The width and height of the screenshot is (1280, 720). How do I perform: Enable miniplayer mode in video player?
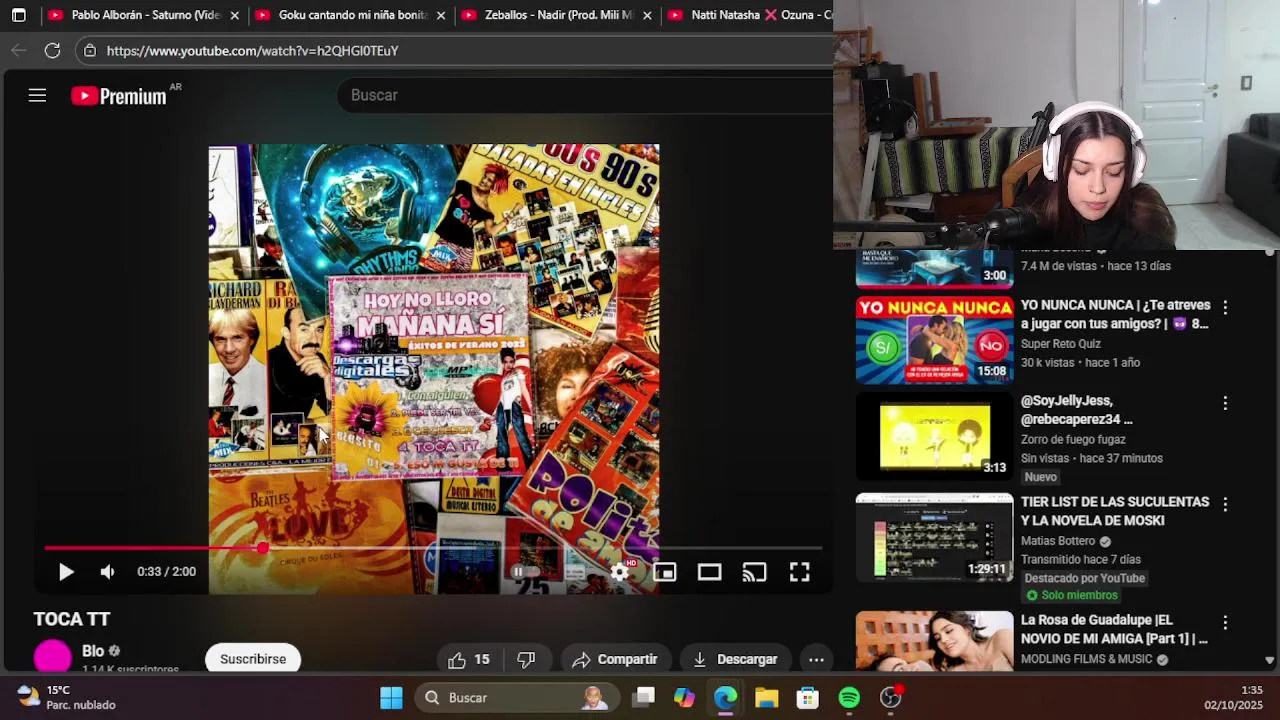tap(665, 572)
